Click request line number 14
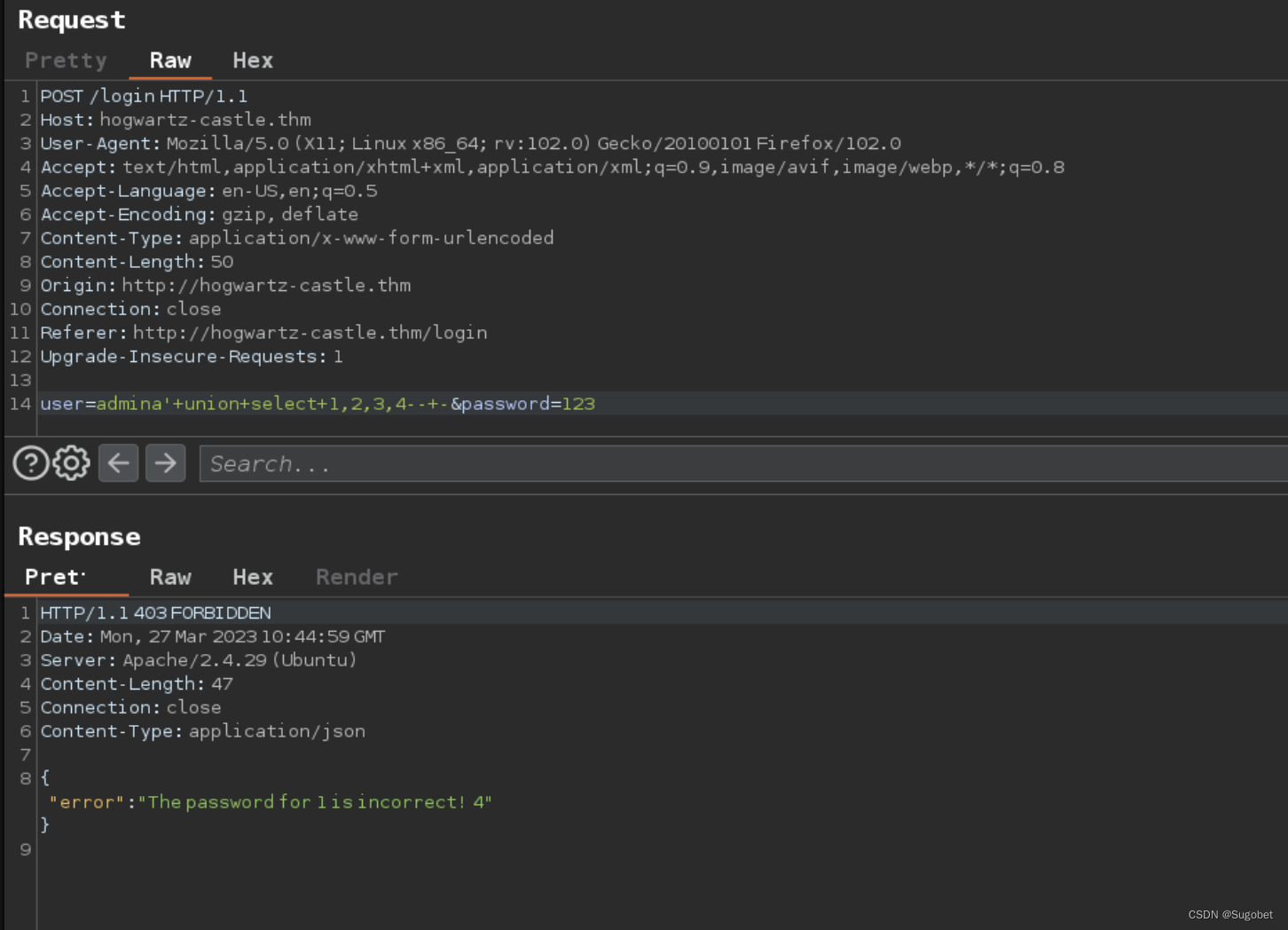This screenshot has height=930, width=1288. click(20, 404)
